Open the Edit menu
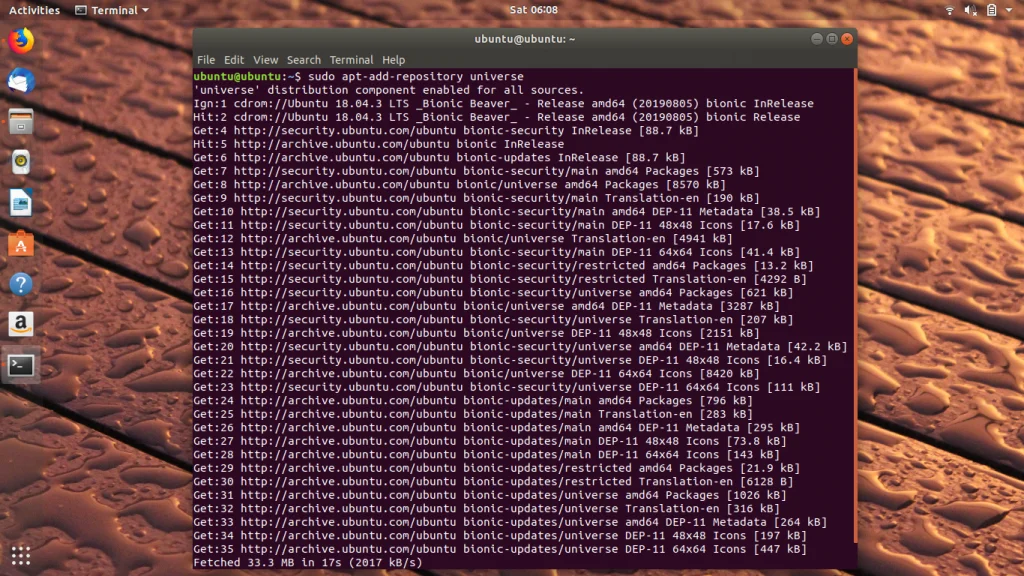Viewport: 1024px width, 576px height. 234,59
